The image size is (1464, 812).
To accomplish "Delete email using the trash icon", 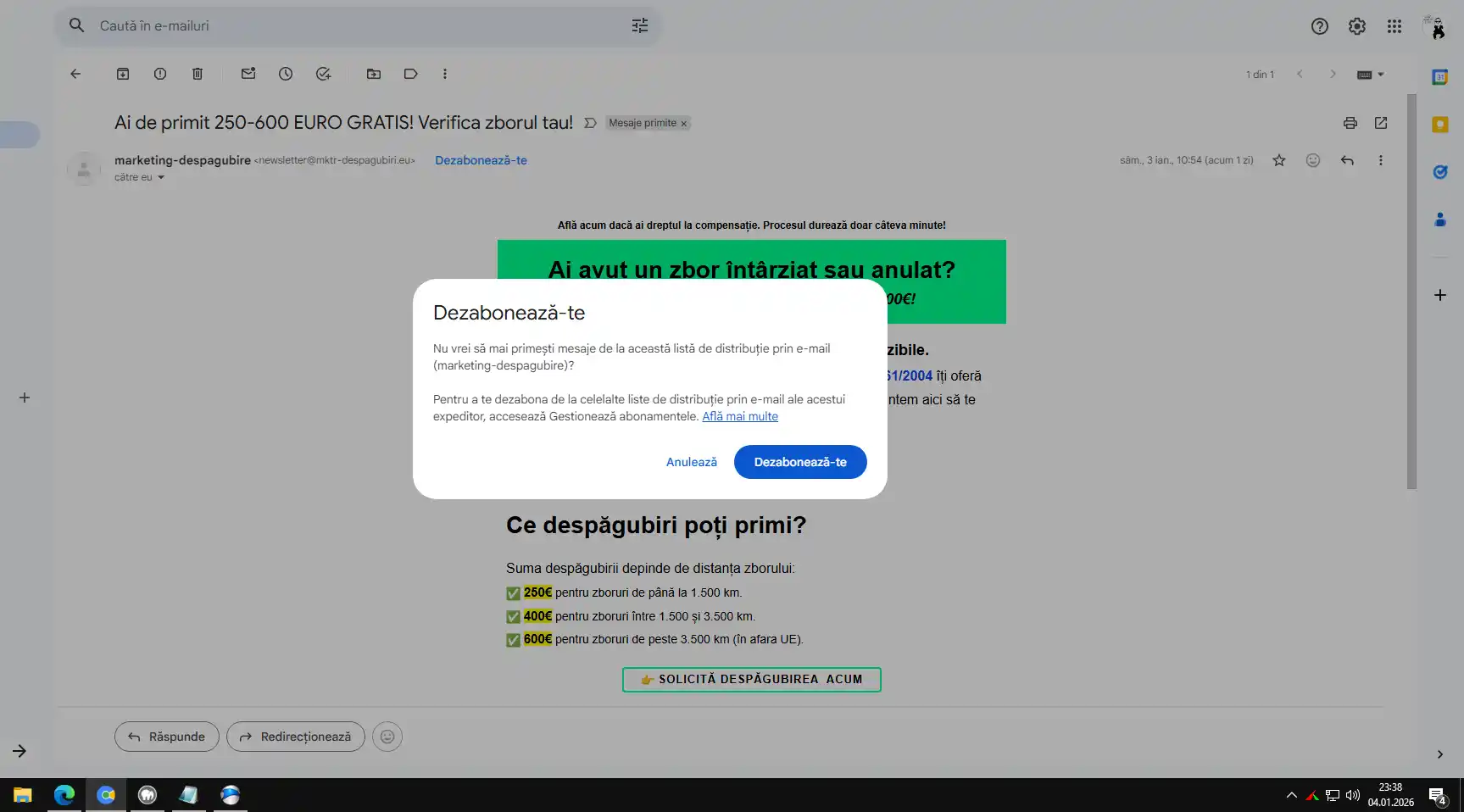I will (198, 74).
